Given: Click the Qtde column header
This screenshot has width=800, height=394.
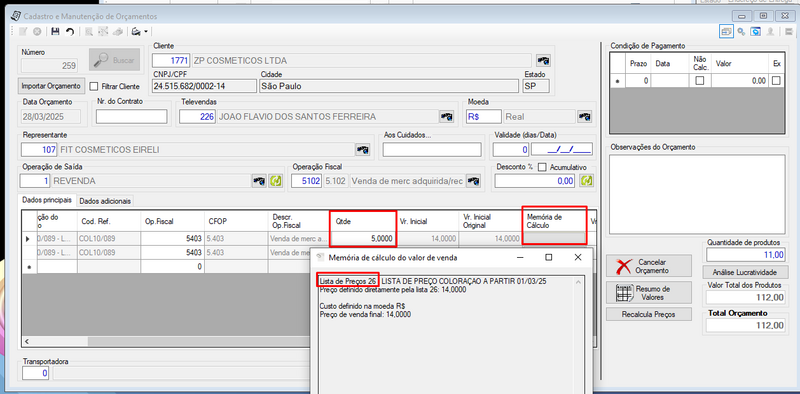Looking at the screenshot, I should pos(363,221).
